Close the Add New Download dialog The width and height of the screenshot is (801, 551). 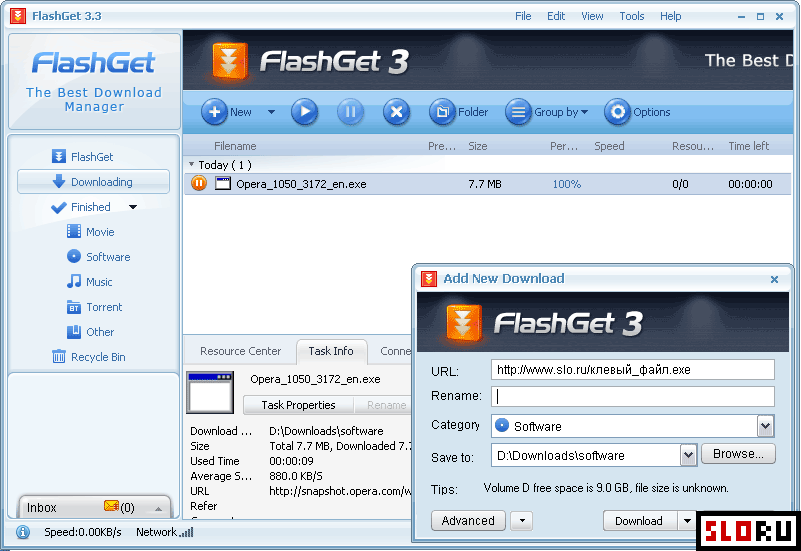(x=774, y=279)
